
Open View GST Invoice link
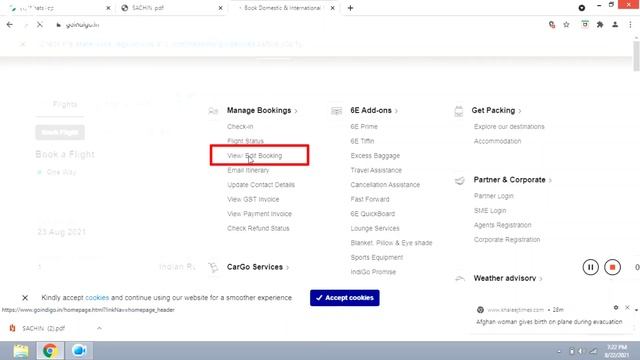tap(253, 200)
